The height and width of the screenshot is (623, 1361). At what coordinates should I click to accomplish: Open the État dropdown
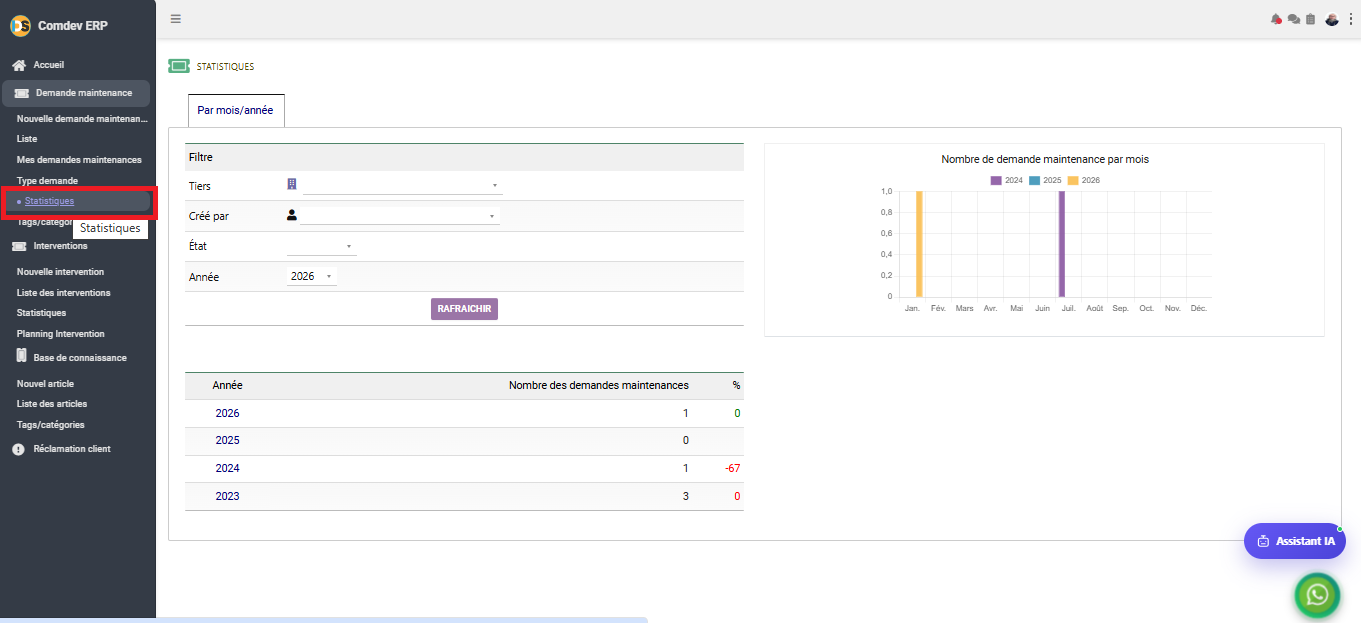click(x=321, y=246)
